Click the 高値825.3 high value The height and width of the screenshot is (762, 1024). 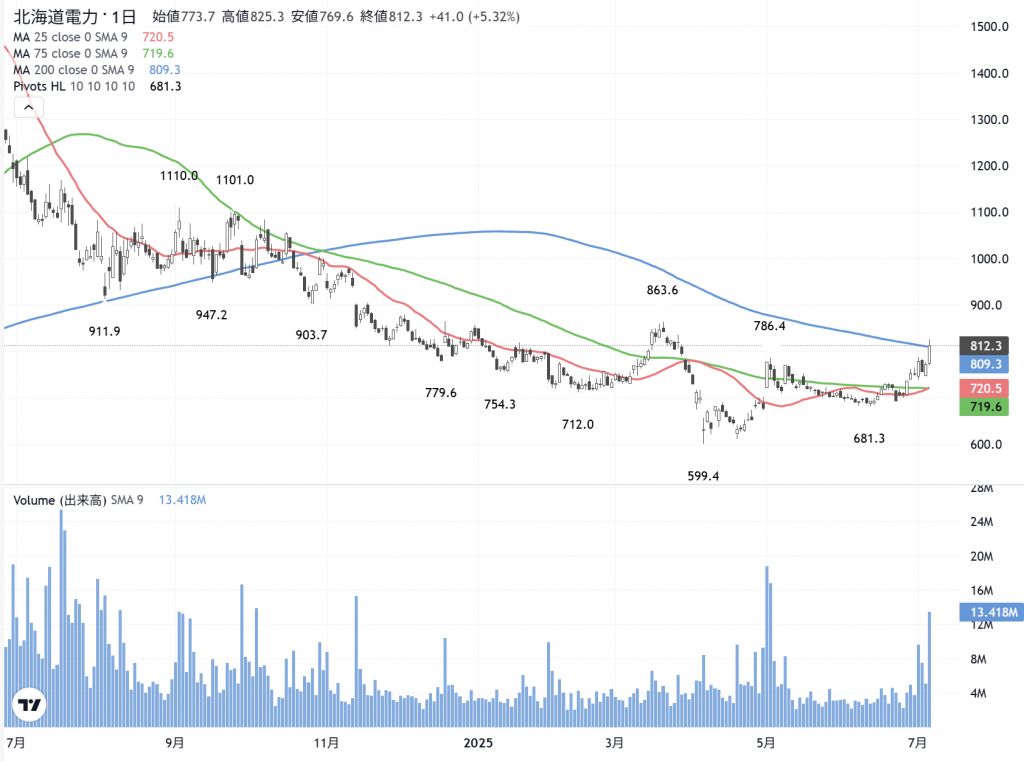253,16
